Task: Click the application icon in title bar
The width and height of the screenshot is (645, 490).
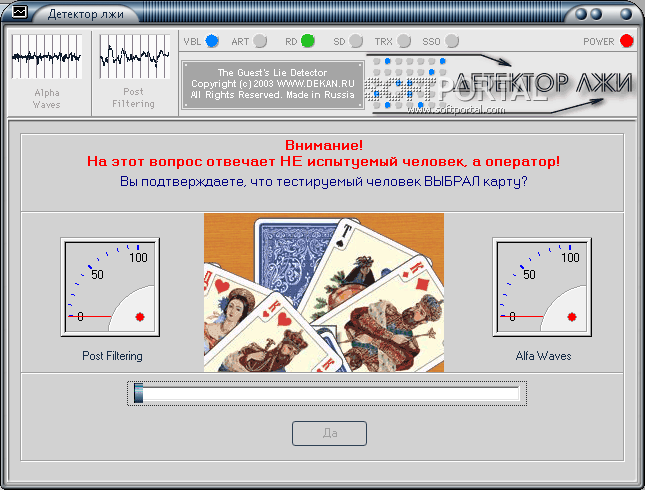Action: coord(19,12)
